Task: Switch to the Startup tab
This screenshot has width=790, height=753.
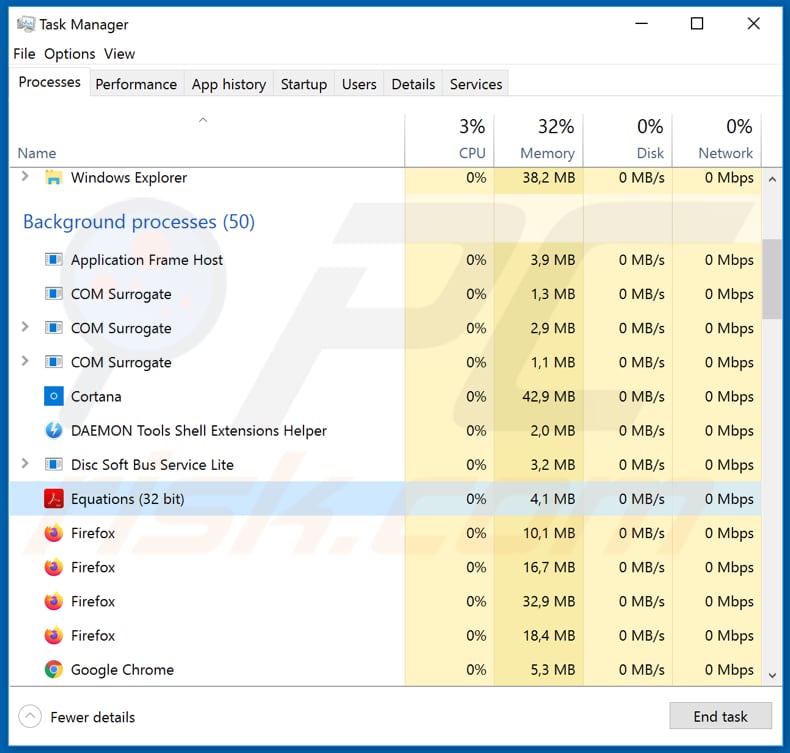Action: pos(304,84)
